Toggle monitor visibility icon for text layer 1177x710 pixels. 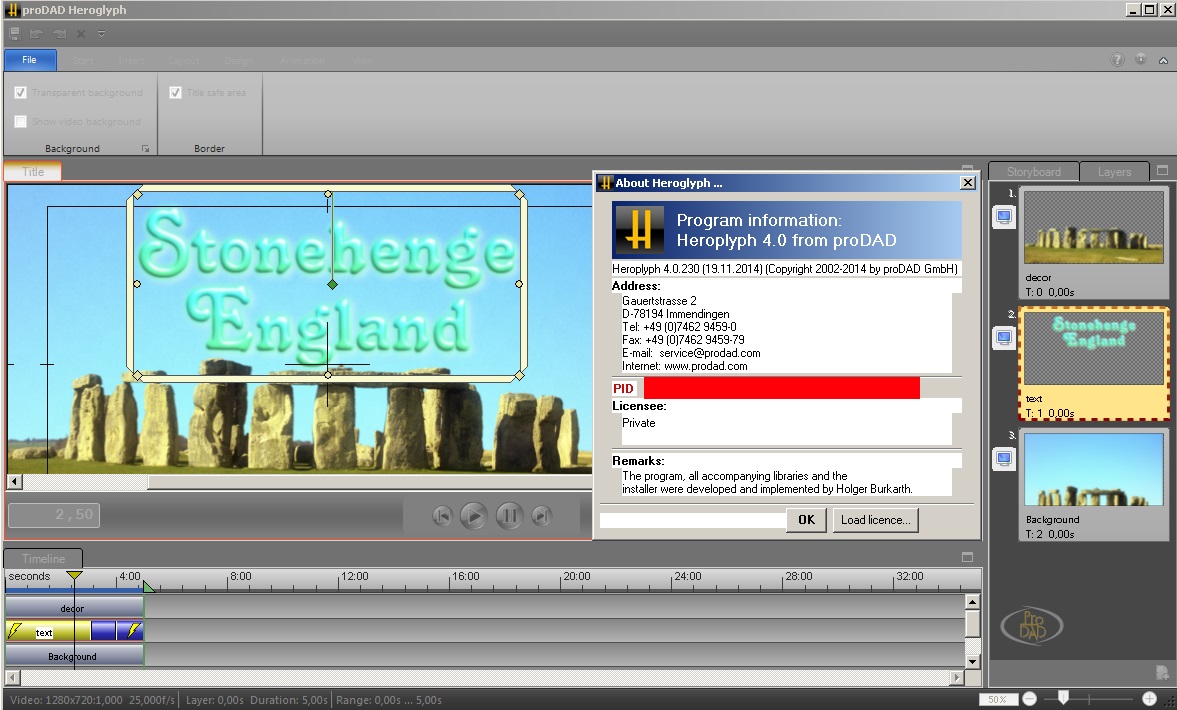pos(1004,338)
